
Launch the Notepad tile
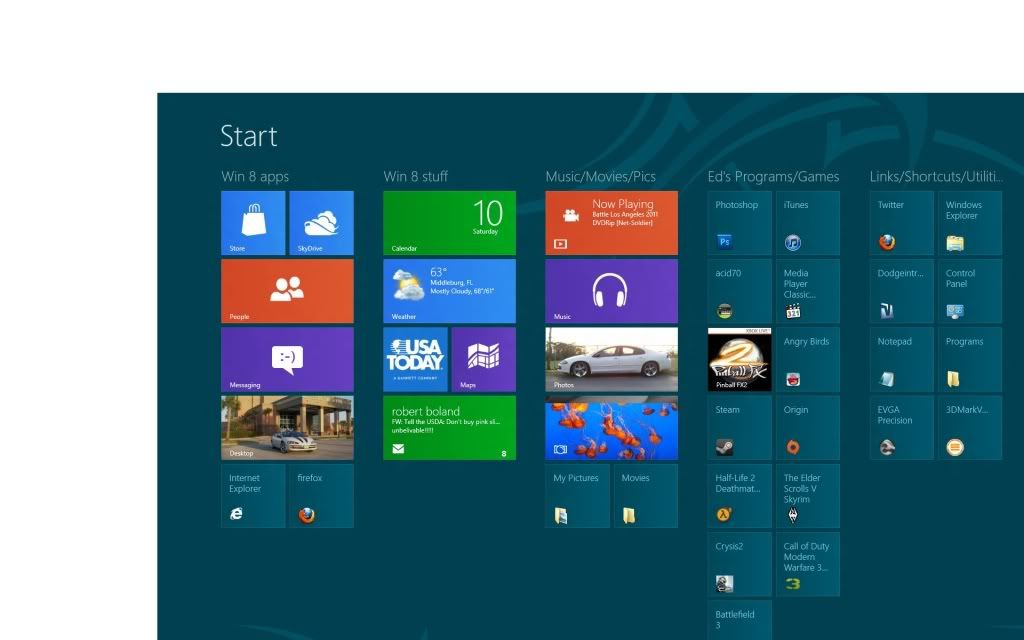point(902,359)
